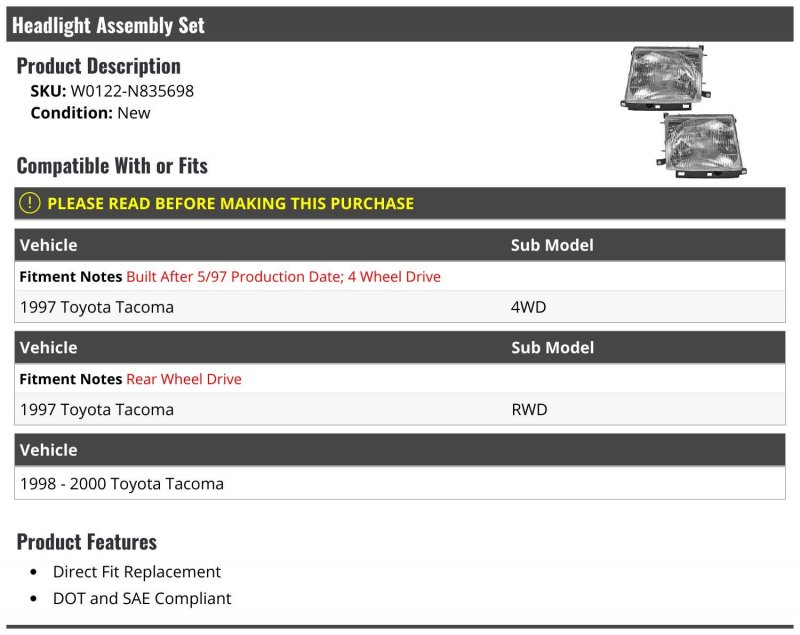Click the Direct Fit Replacement bullet
Viewport: 800px width, 635px height.
137,572
